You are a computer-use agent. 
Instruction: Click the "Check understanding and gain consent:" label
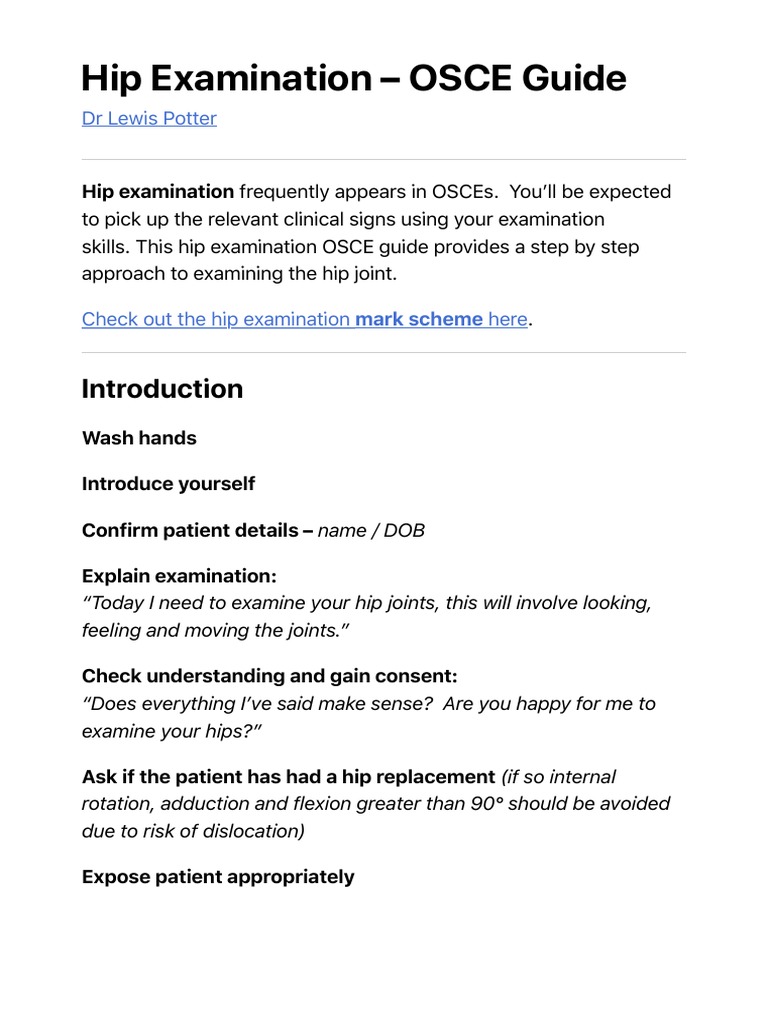tap(269, 677)
